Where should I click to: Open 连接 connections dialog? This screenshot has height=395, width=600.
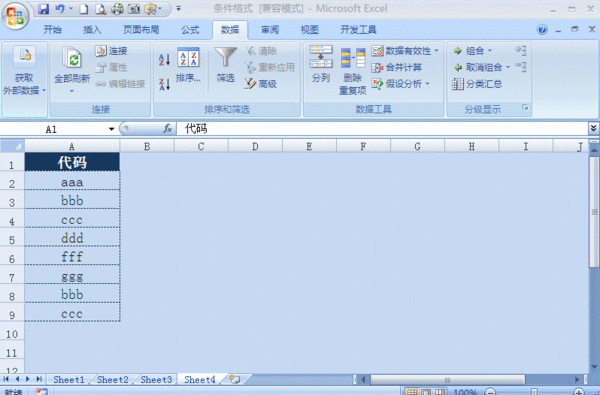coord(111,51)
